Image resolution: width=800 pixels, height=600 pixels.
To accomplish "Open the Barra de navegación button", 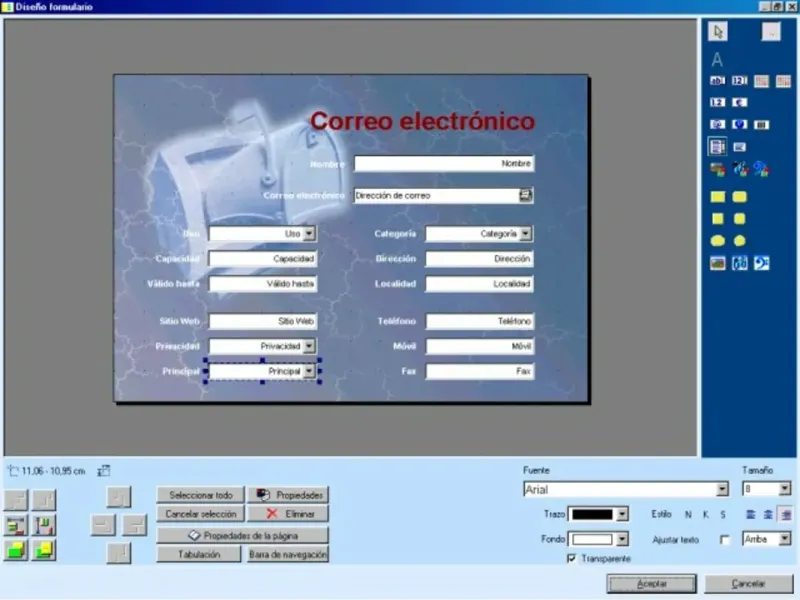I will [288, 554].
